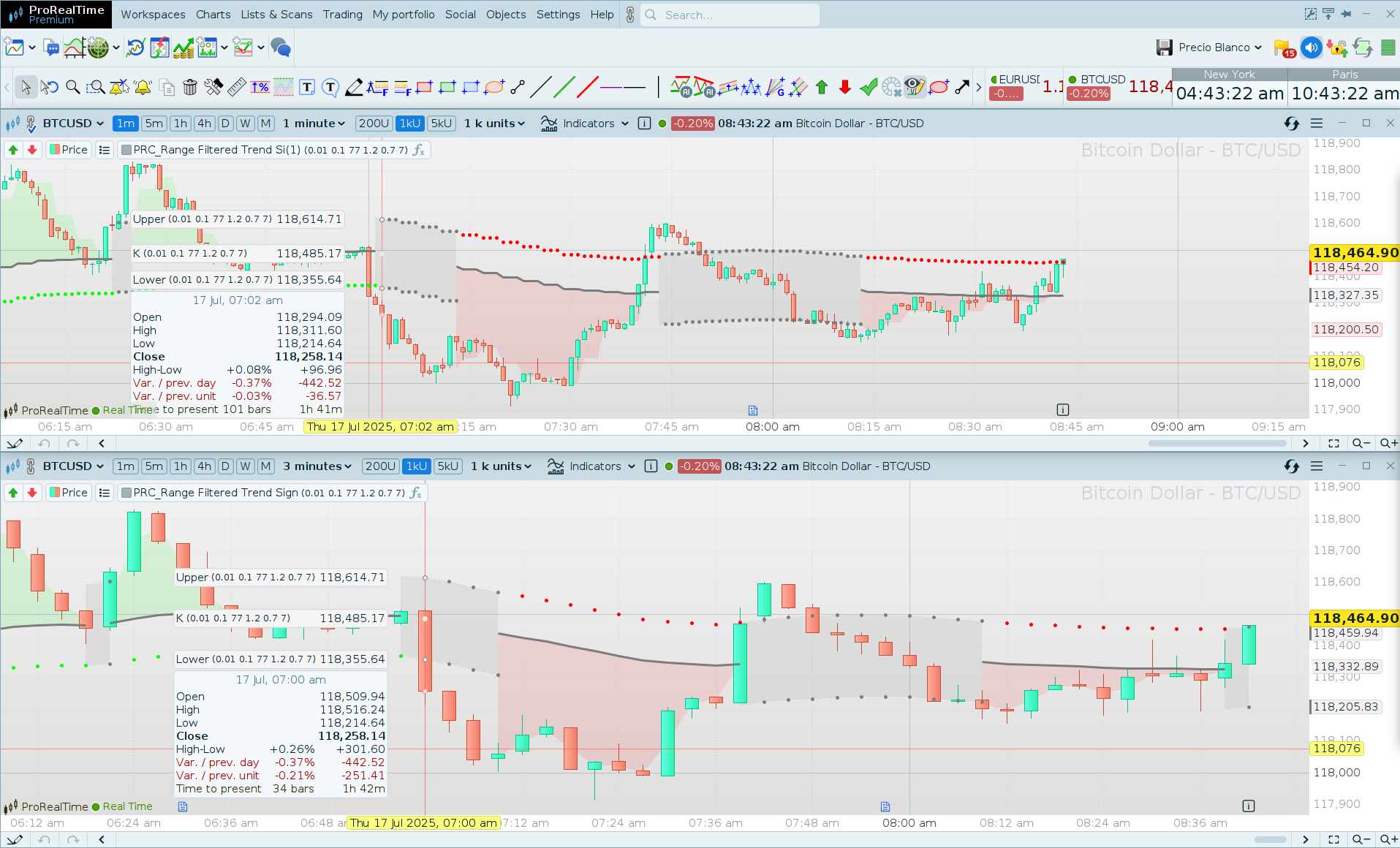
Task: Select the green trend line tool
Action: (x=564, y=88)
